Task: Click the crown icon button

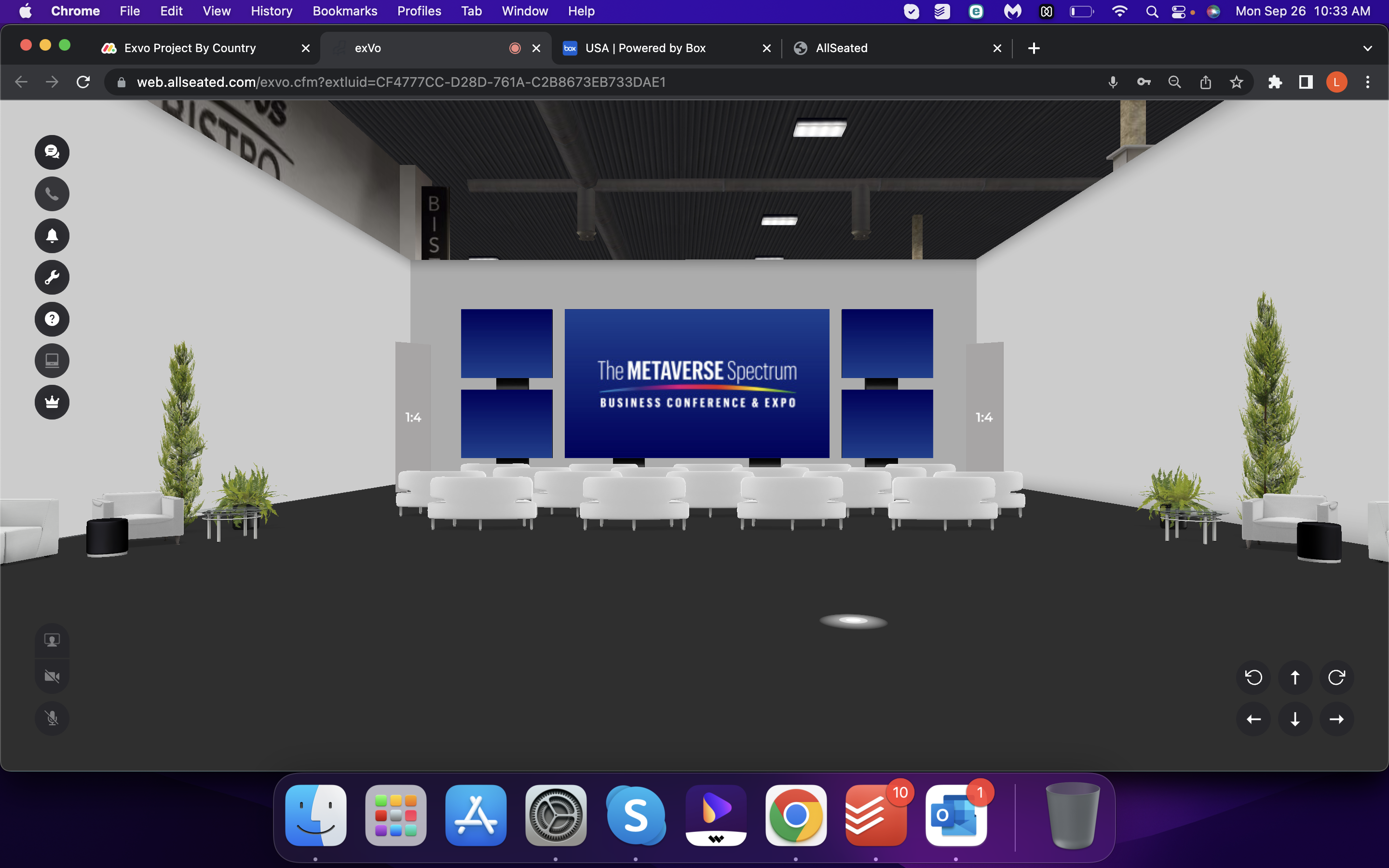Action: coord(52,402)
